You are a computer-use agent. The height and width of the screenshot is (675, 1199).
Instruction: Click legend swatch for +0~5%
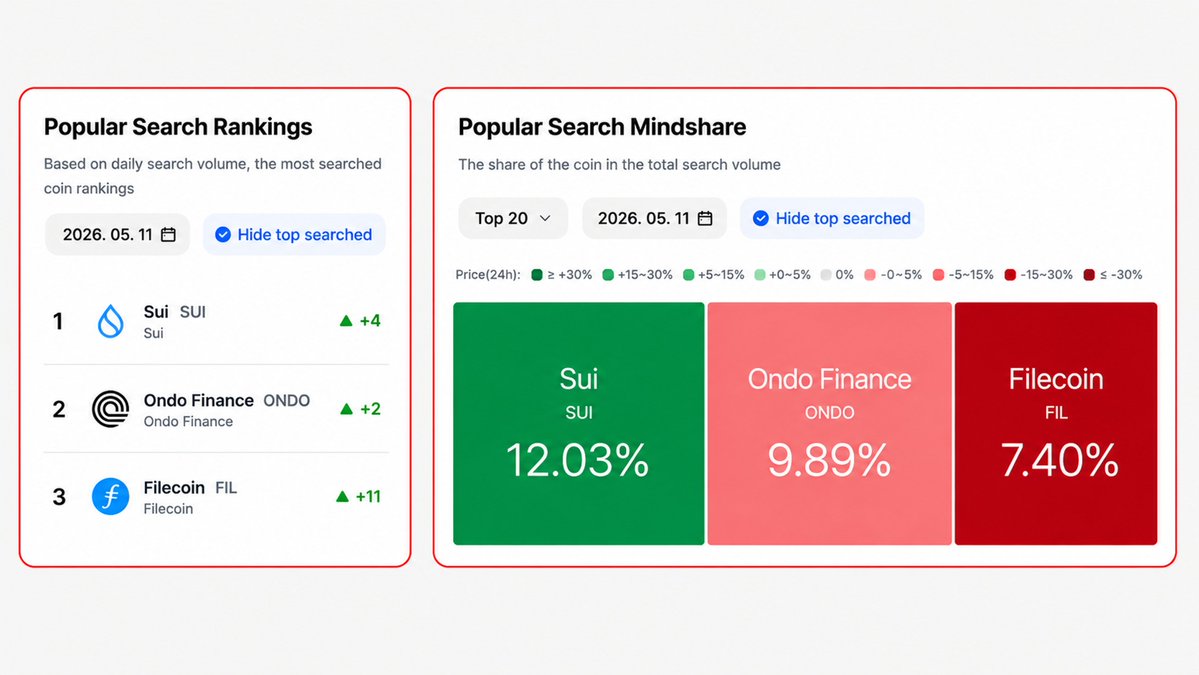click(x=759, y=275)
